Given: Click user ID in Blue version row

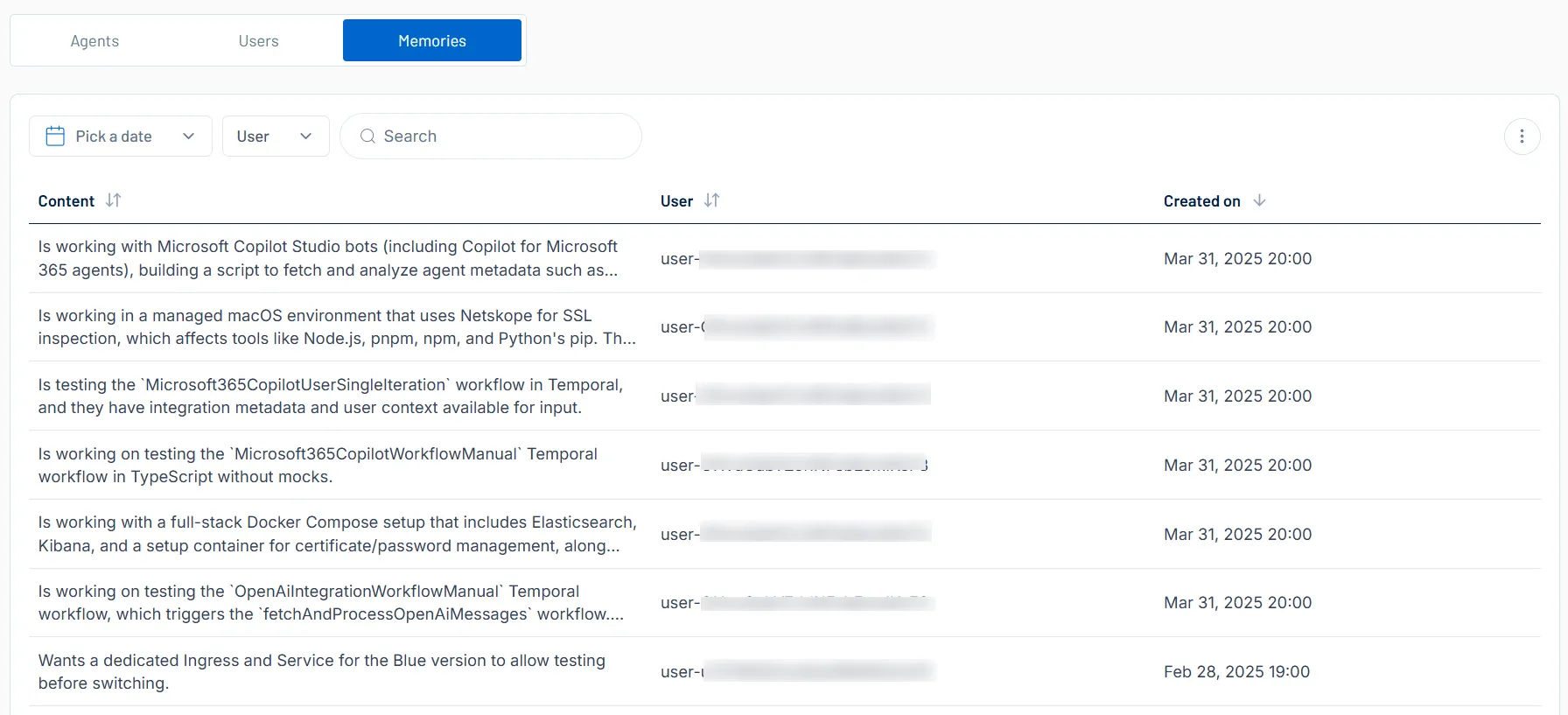Looking at the screenshot, I should click(797, 672).
